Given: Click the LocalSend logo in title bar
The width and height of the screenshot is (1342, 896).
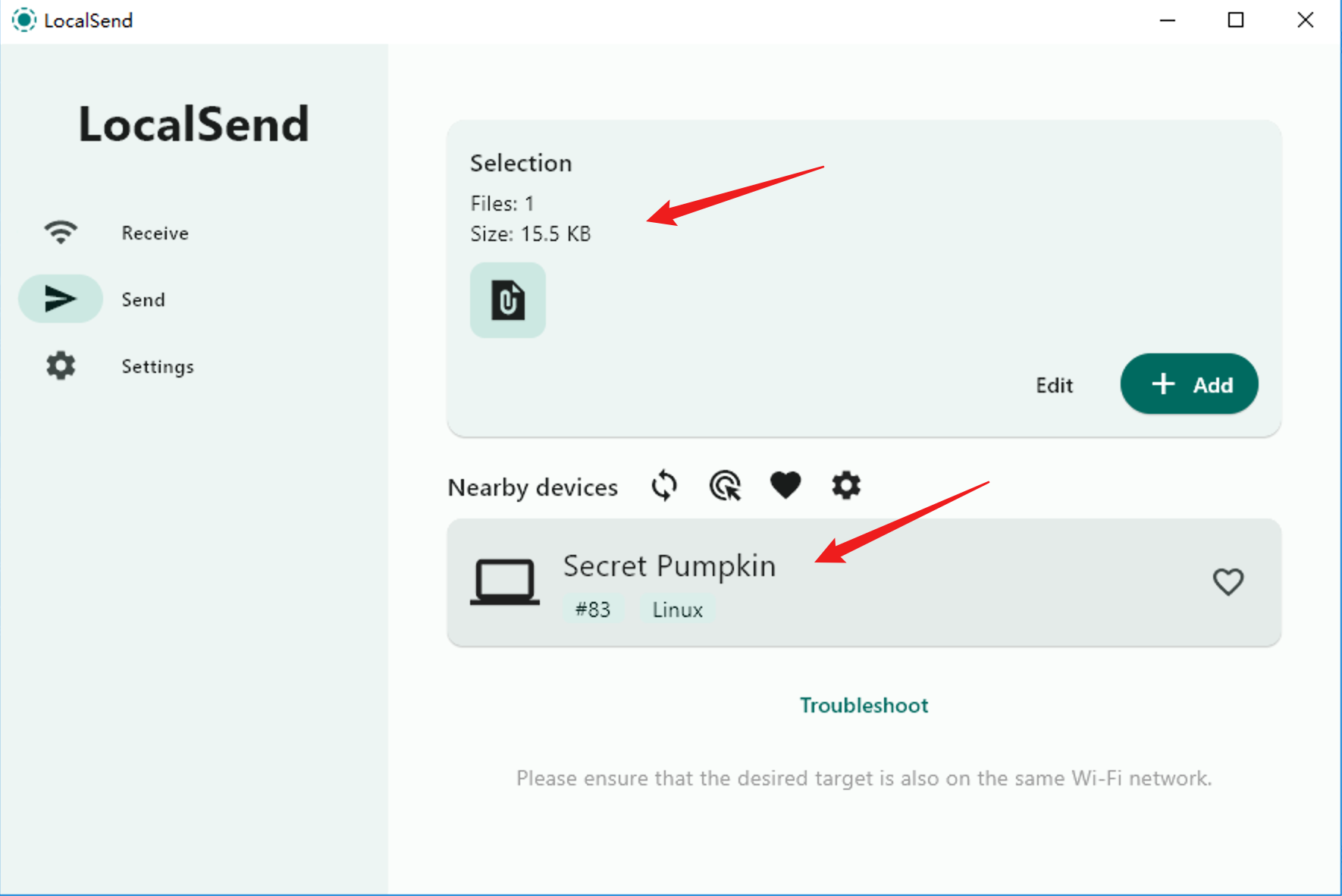Looking at the screenshot, I should coord(24,20).
